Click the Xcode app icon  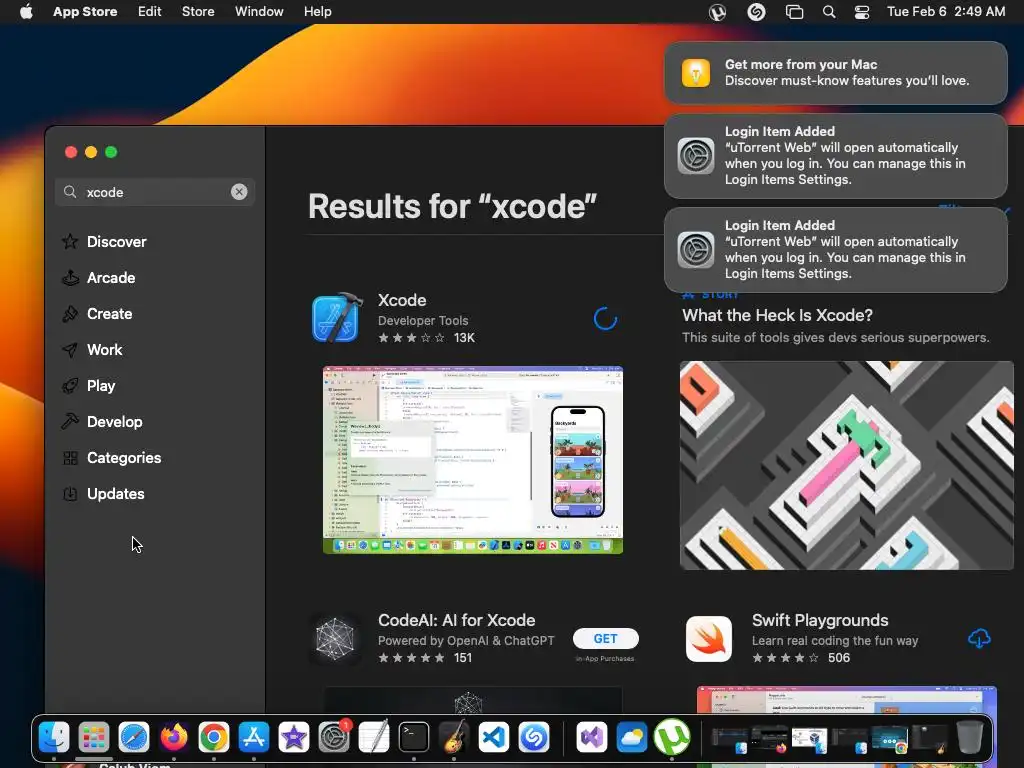pyautogui.click(x=336, y=318)
